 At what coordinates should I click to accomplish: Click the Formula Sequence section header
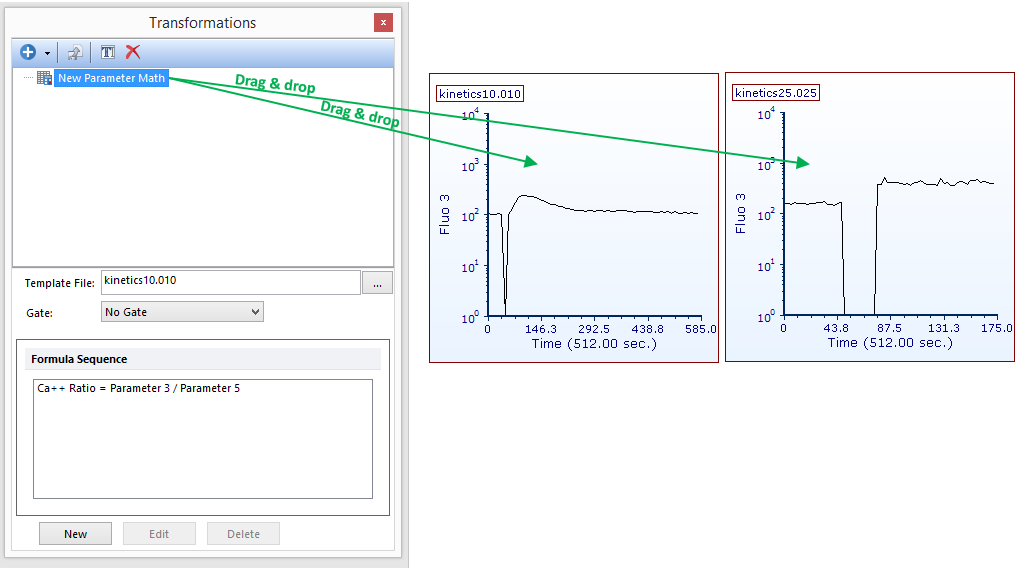point(79,359)
